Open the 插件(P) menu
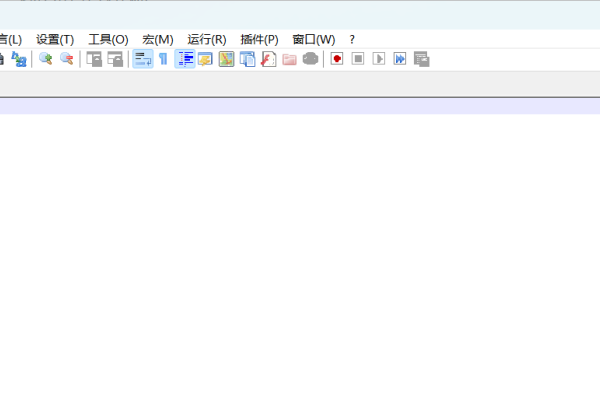 (259, 39)
